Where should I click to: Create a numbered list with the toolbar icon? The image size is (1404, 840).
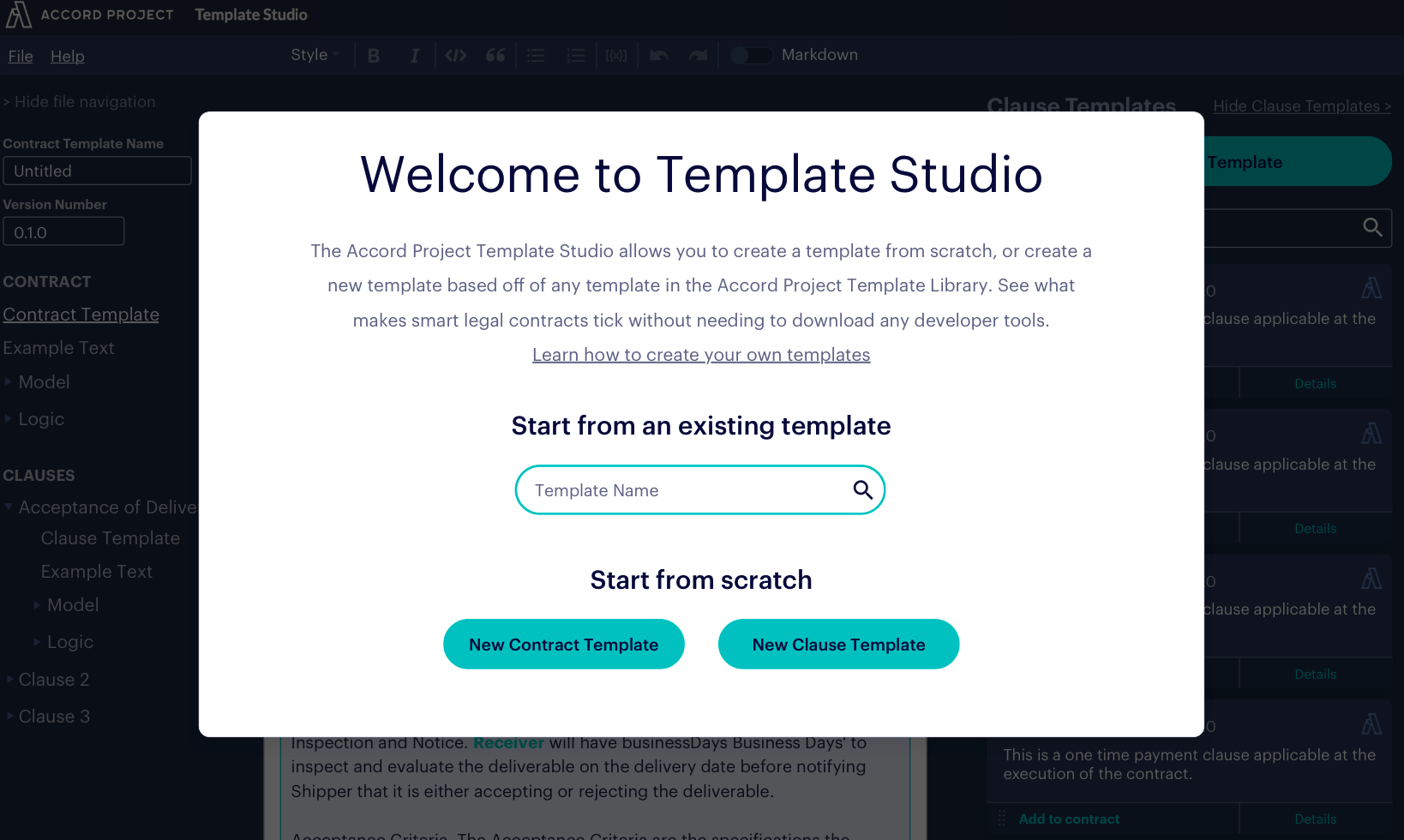576,56
